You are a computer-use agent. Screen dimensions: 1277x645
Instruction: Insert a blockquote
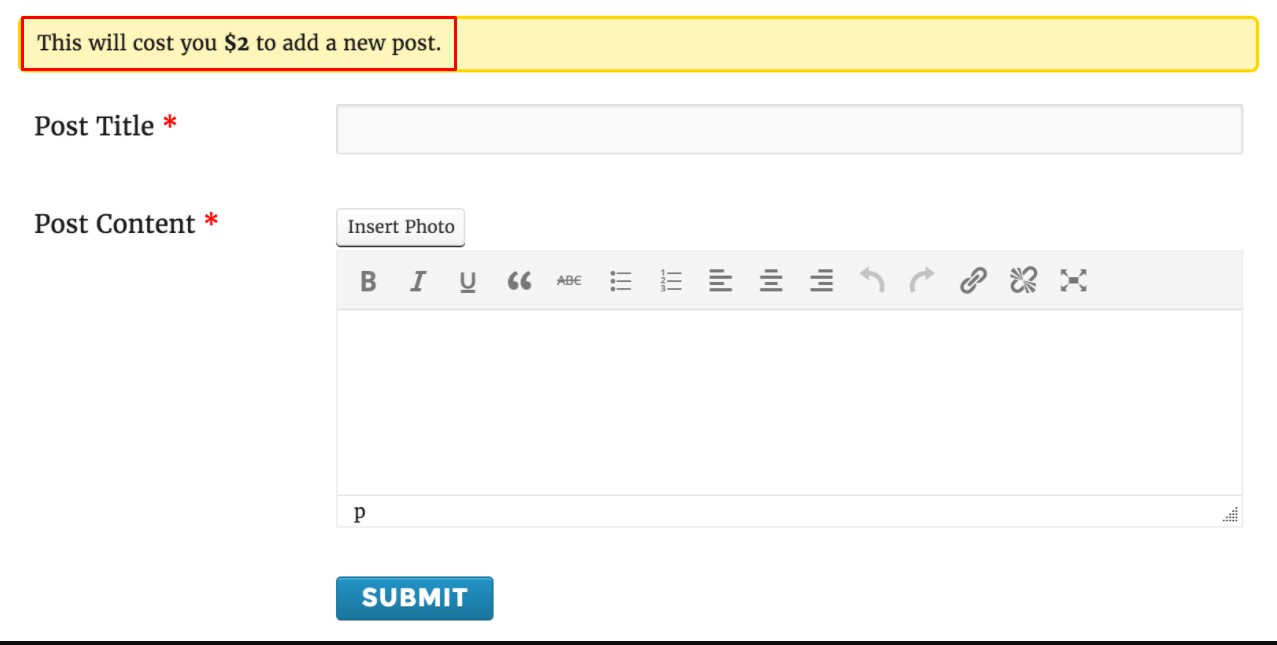tap(518, 282)
